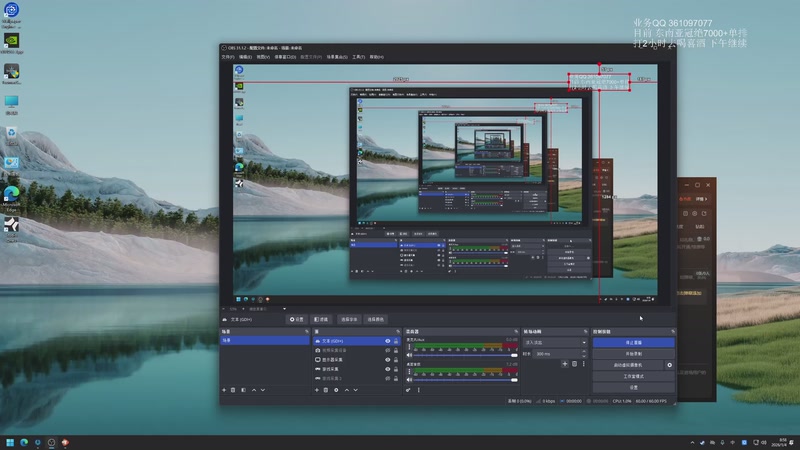Mute the first mixer channel speaker icon
The image size is (800, 450).
(409, 355)
